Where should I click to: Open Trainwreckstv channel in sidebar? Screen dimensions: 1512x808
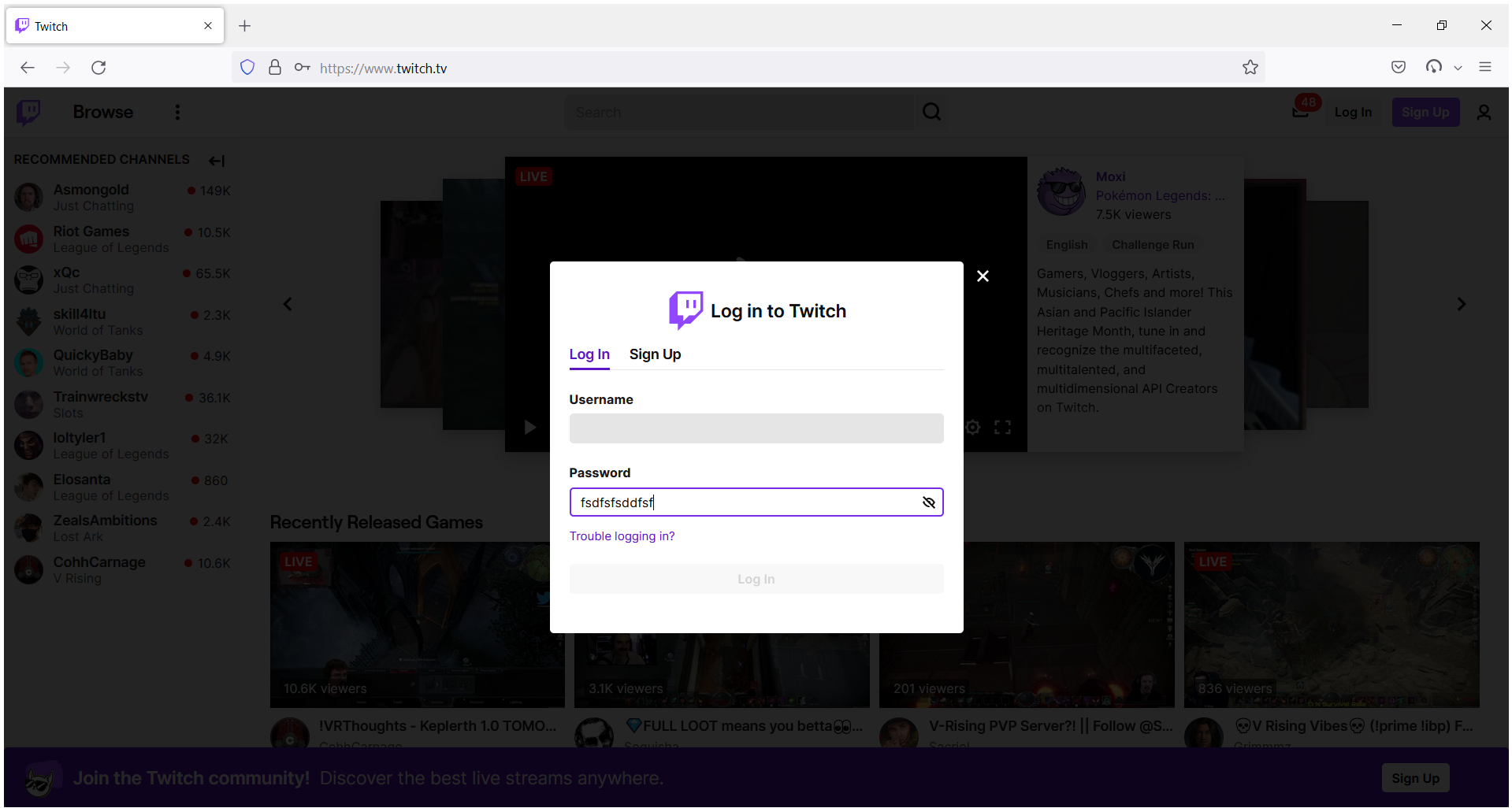[x=122, y=405]
